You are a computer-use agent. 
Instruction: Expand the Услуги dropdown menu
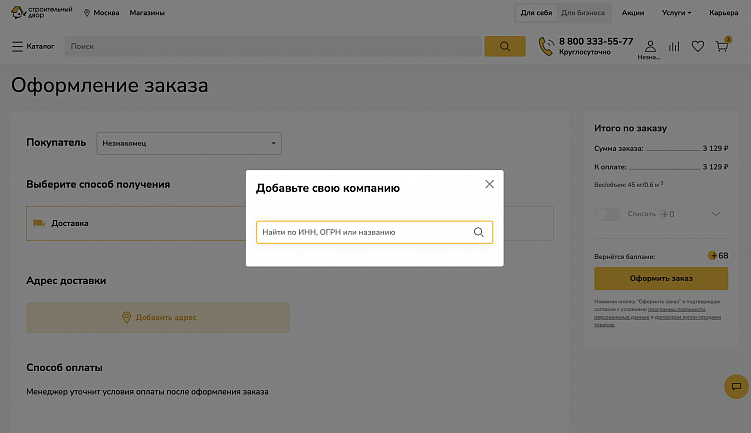tap(676, 13)
